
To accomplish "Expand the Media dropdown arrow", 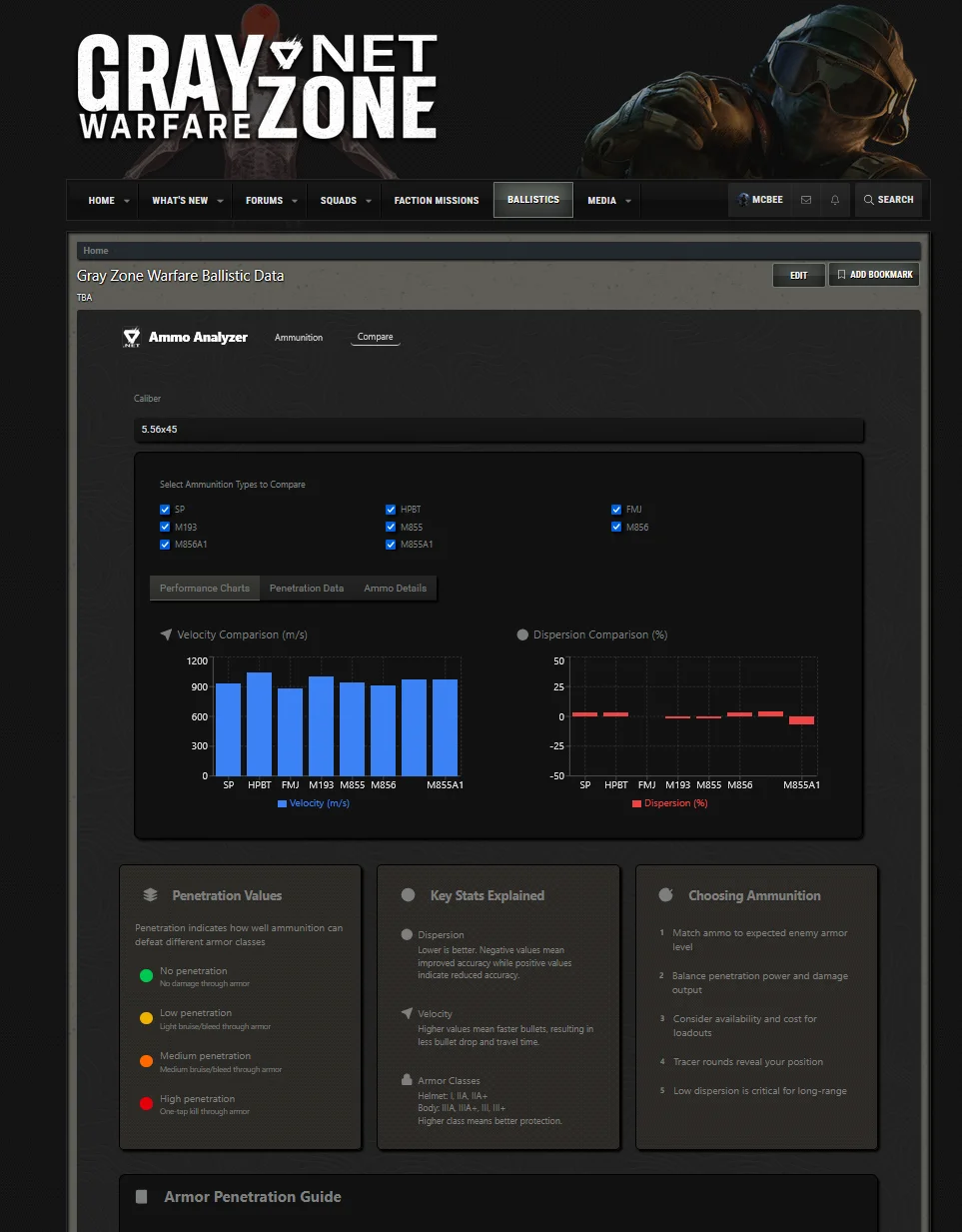I will tap(628, 201).
